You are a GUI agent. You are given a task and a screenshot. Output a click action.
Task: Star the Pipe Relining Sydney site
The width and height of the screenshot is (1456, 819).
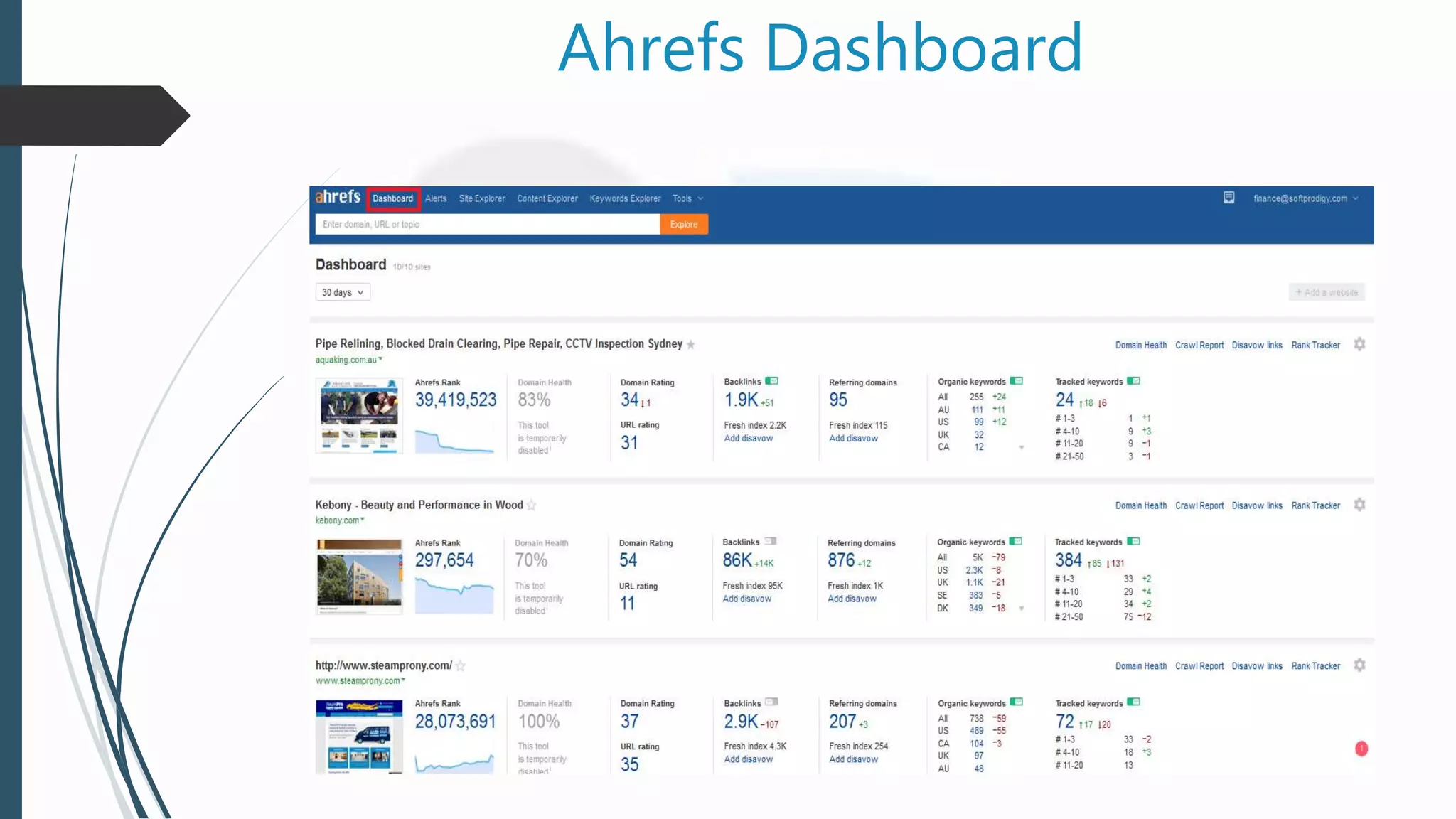690,345
